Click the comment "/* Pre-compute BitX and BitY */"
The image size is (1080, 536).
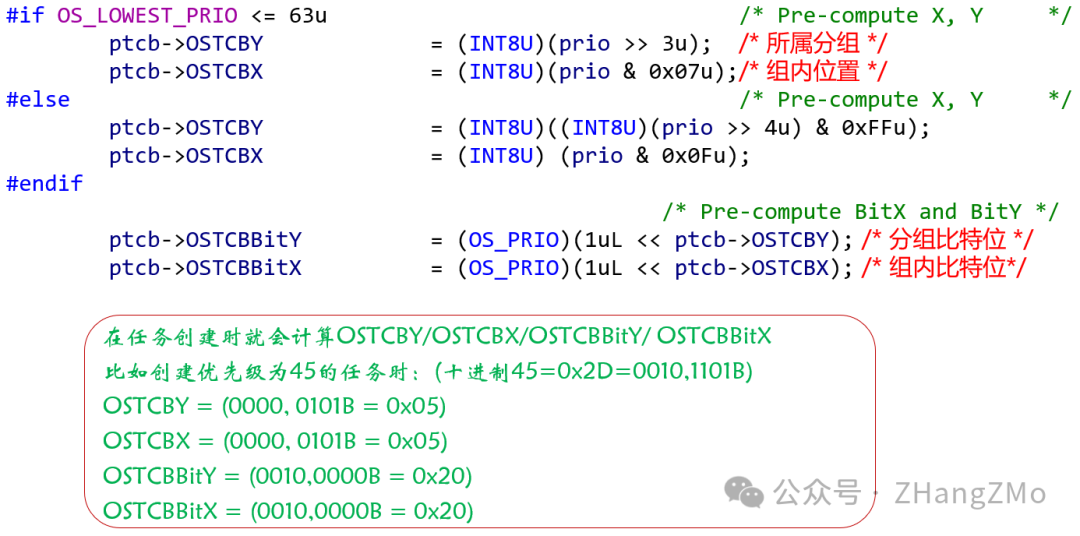click(861, 212)
